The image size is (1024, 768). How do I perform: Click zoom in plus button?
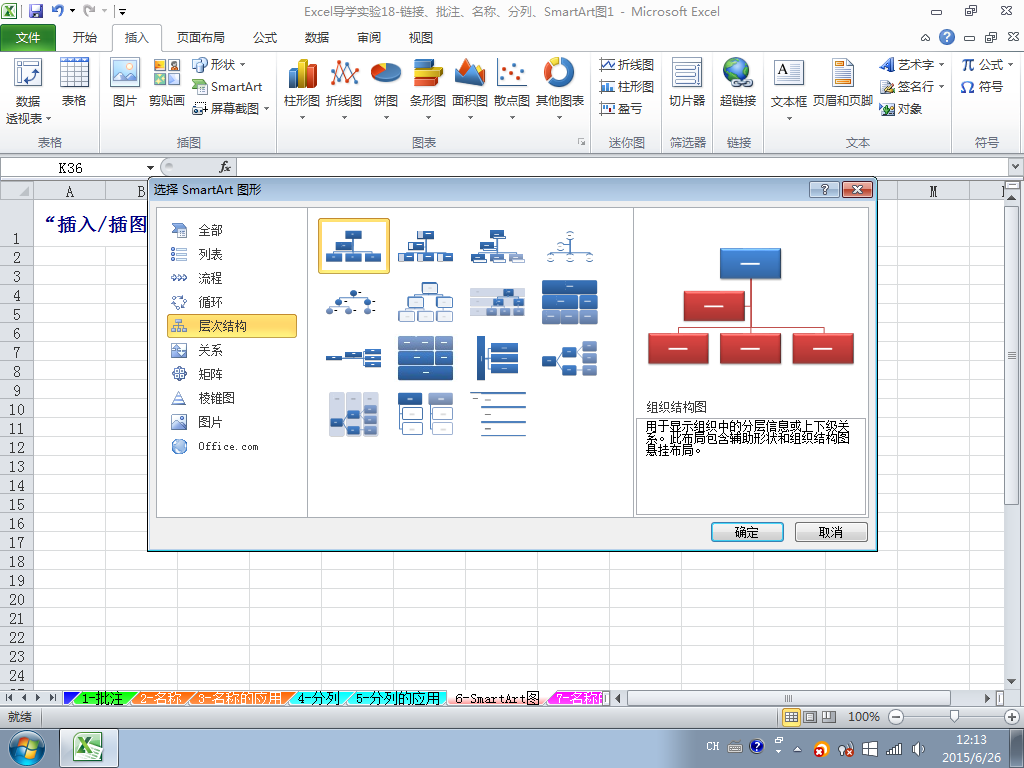[1012, 717]
